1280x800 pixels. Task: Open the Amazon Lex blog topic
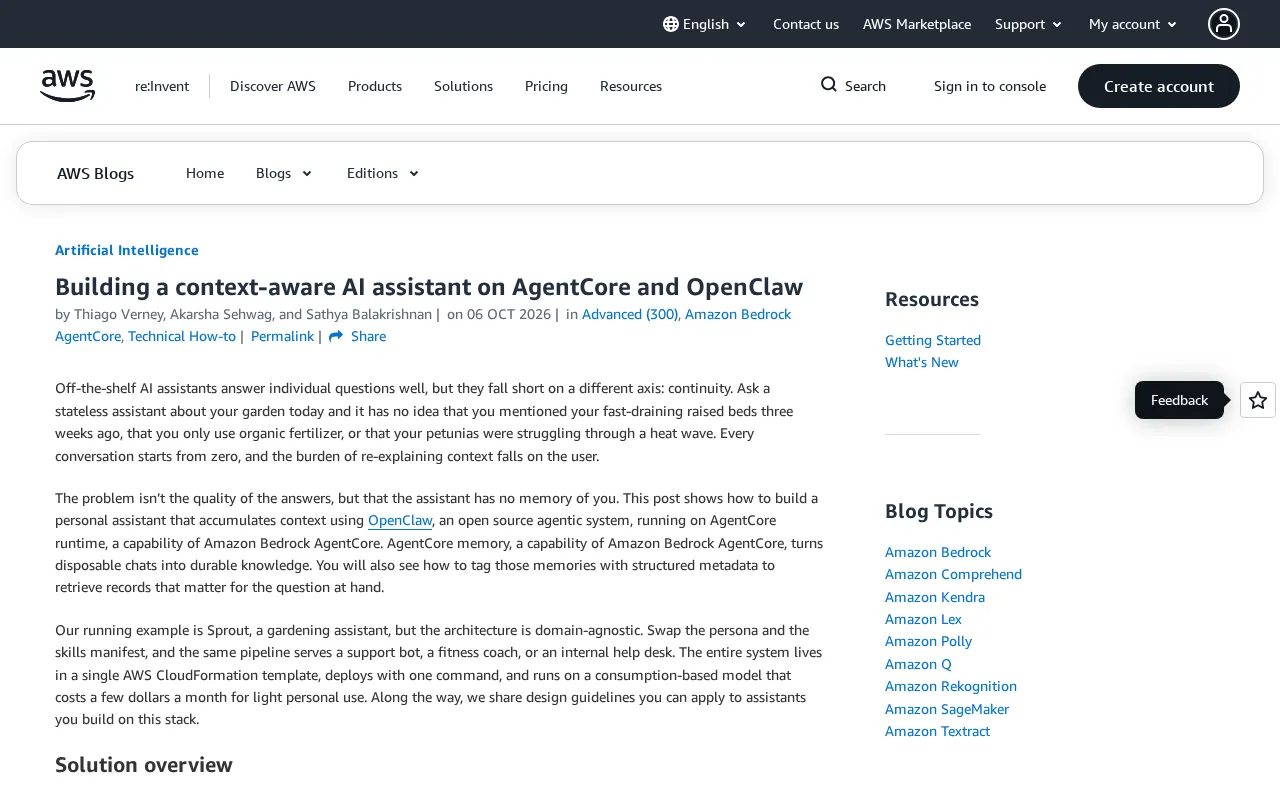(x=923, y=619)
